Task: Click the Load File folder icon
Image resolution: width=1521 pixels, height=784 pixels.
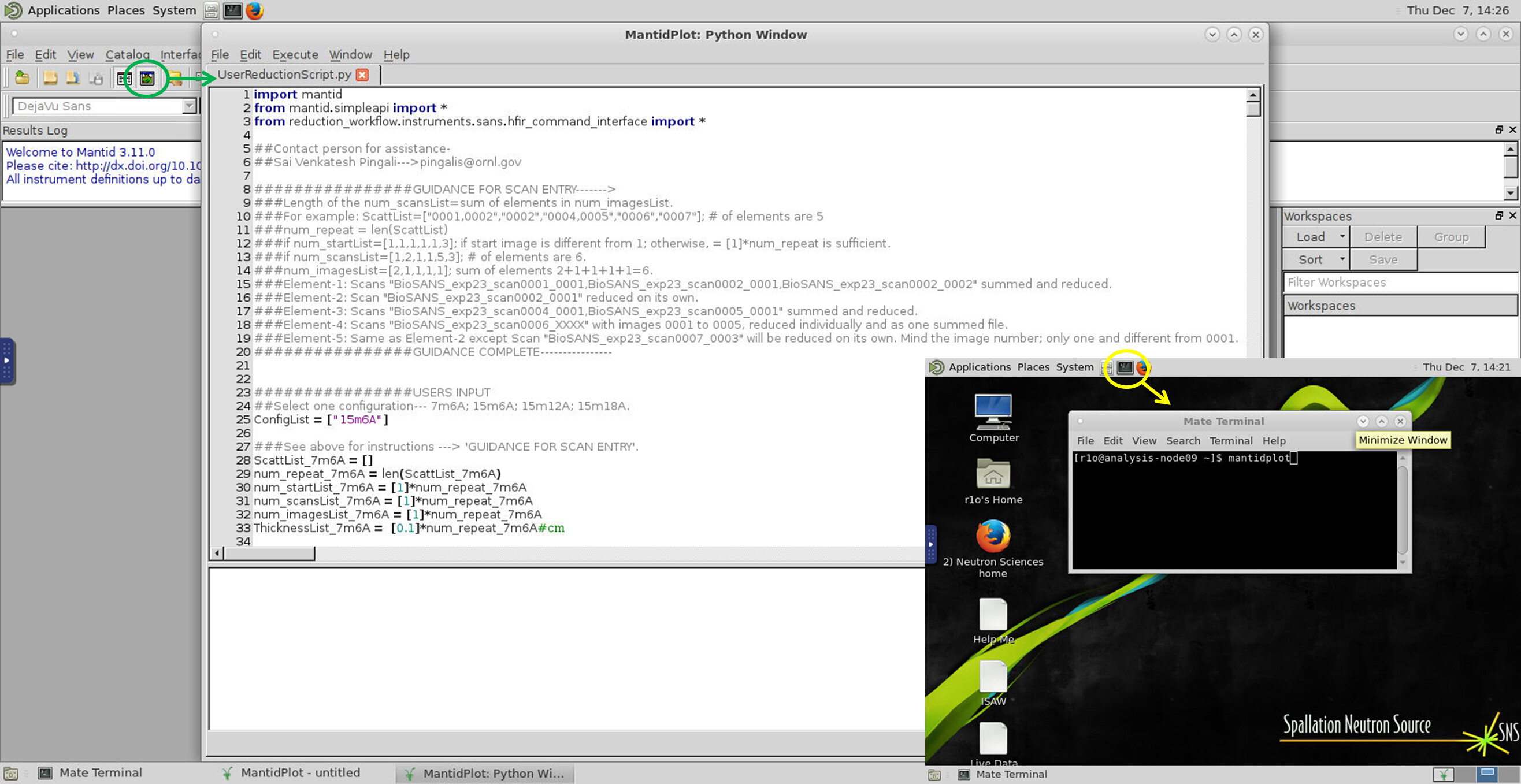Action: coord(23,78)
